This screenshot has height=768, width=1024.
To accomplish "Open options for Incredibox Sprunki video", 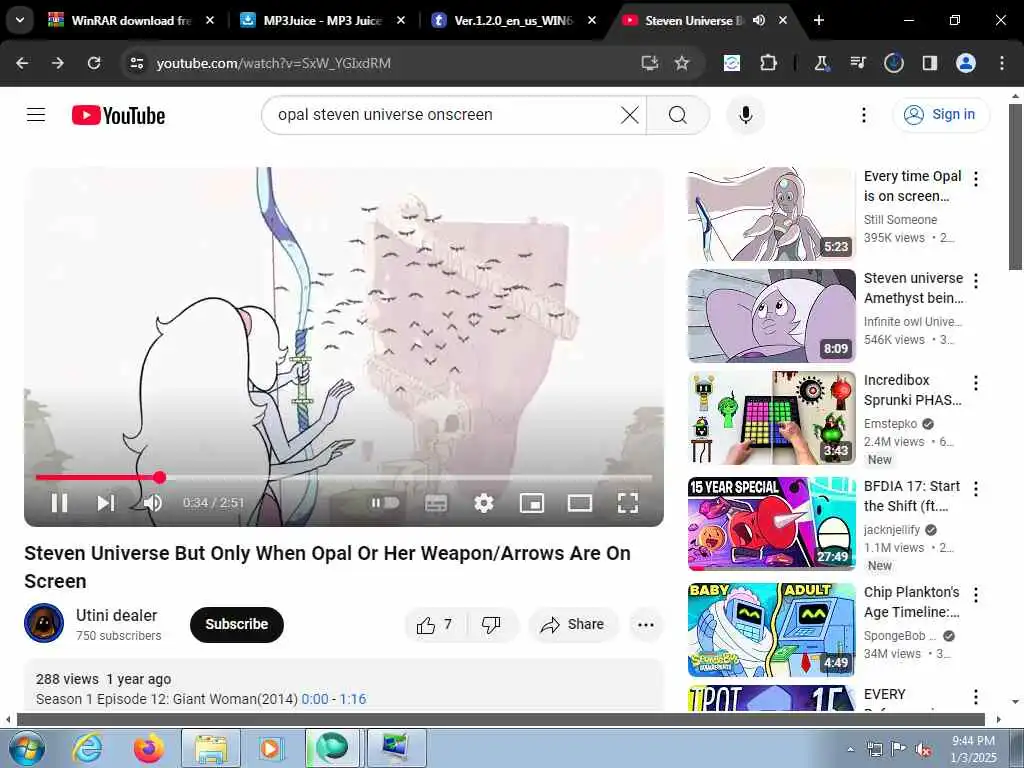I will pos(976,383).
